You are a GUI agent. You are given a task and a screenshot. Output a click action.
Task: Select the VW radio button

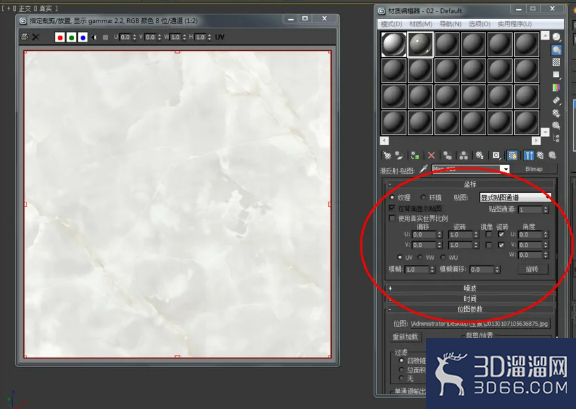tap(420, 257)
